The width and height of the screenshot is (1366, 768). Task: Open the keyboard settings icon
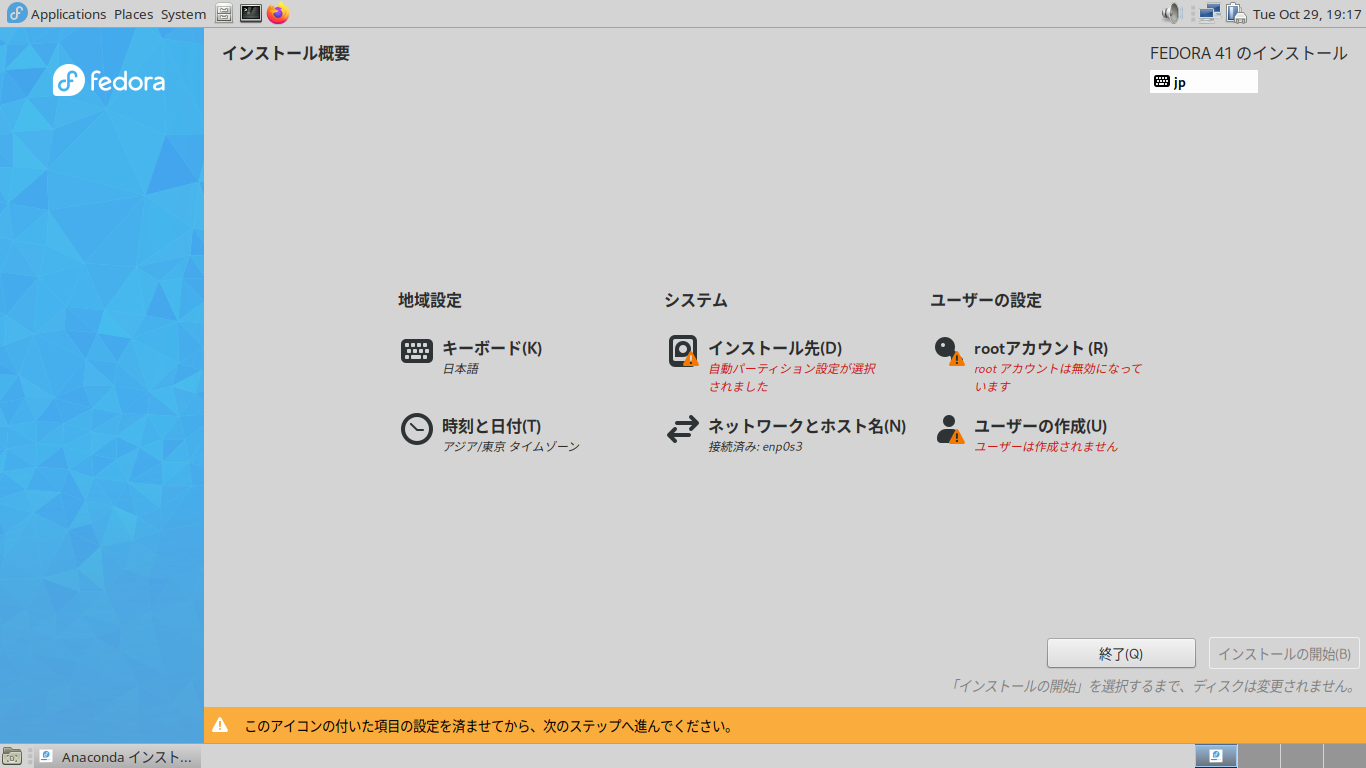[x=417, y=351]
